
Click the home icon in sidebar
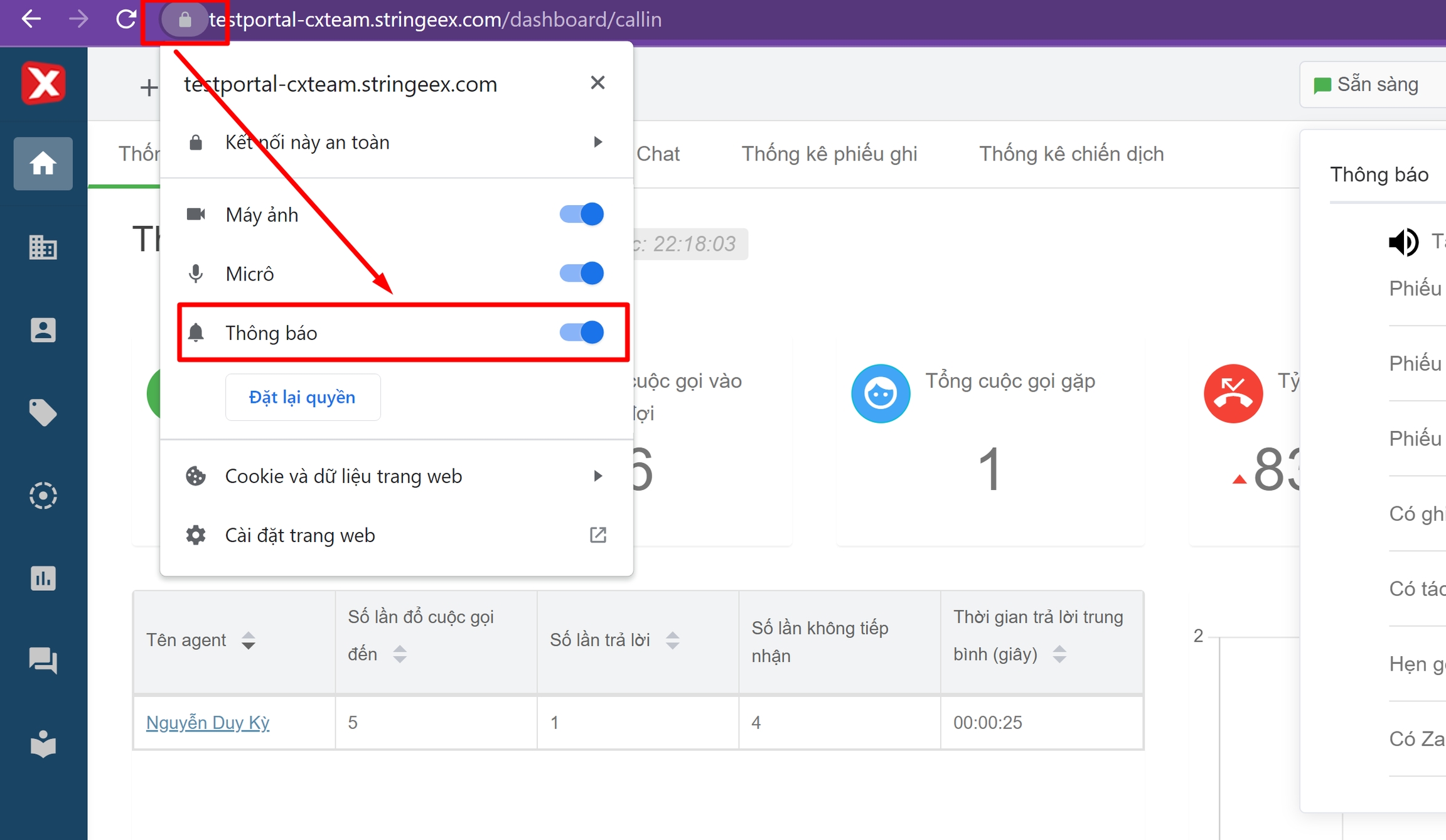coord(43,164)
